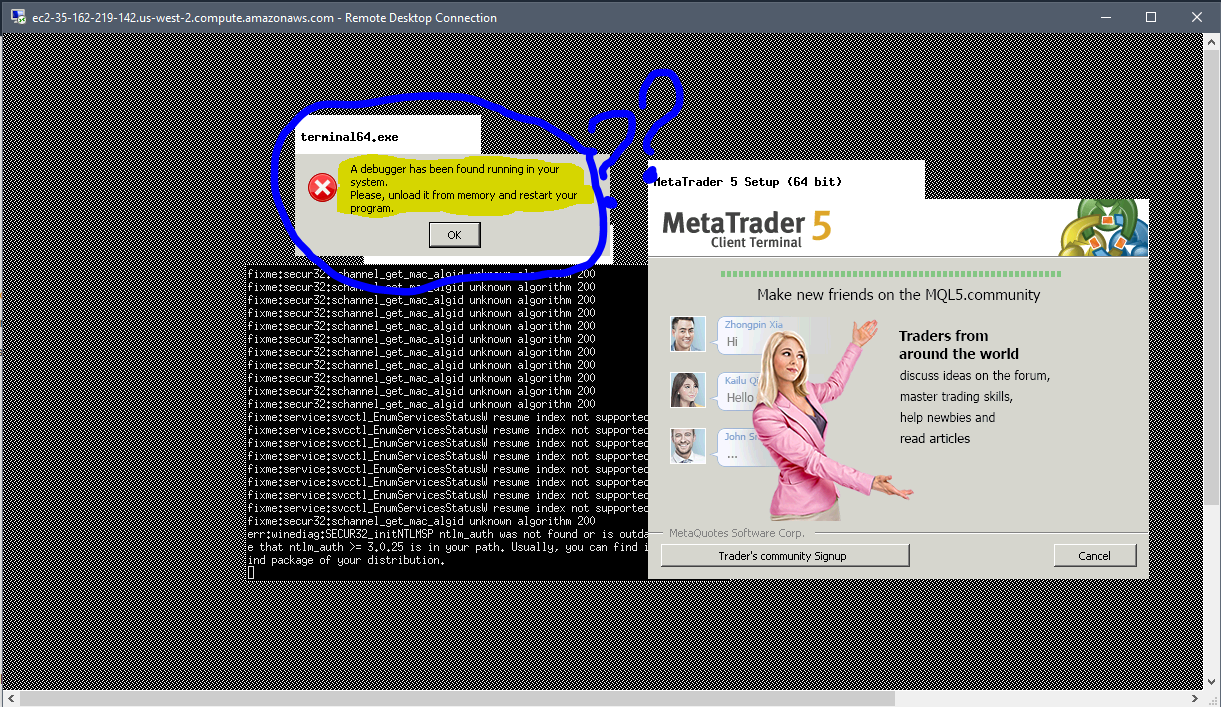Click OK in the terminal64.exe error dialog

[454, 235]
